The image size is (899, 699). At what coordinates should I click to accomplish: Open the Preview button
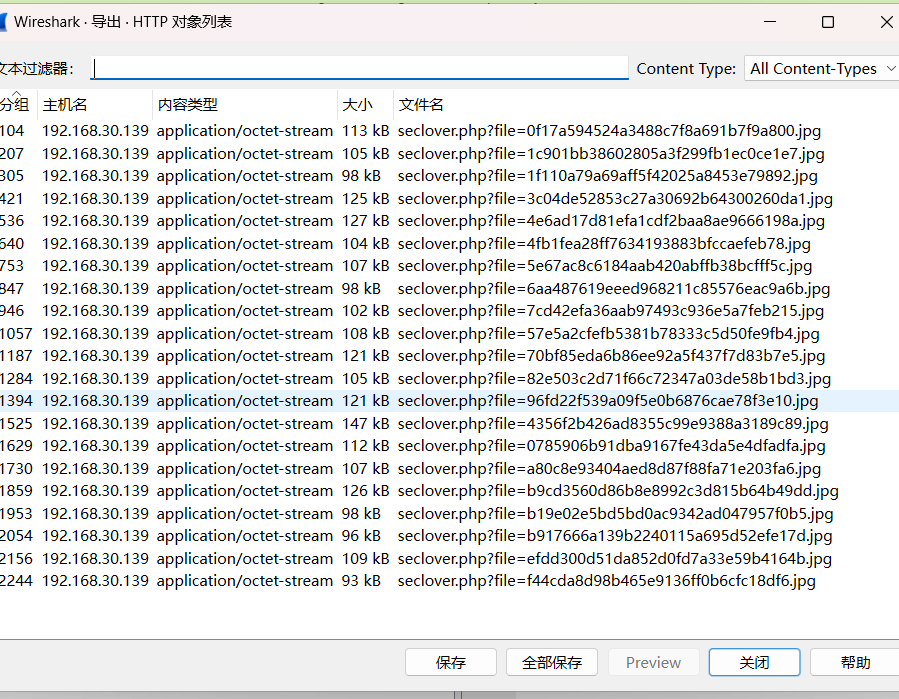click(x=653, y=662)
